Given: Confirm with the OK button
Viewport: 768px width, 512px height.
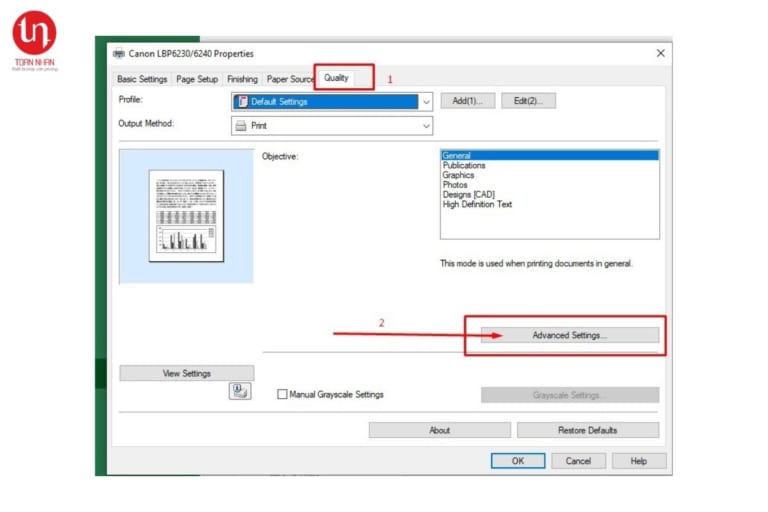Looking at the screenshot, I should pyautogui.click(x=518, y=461).
